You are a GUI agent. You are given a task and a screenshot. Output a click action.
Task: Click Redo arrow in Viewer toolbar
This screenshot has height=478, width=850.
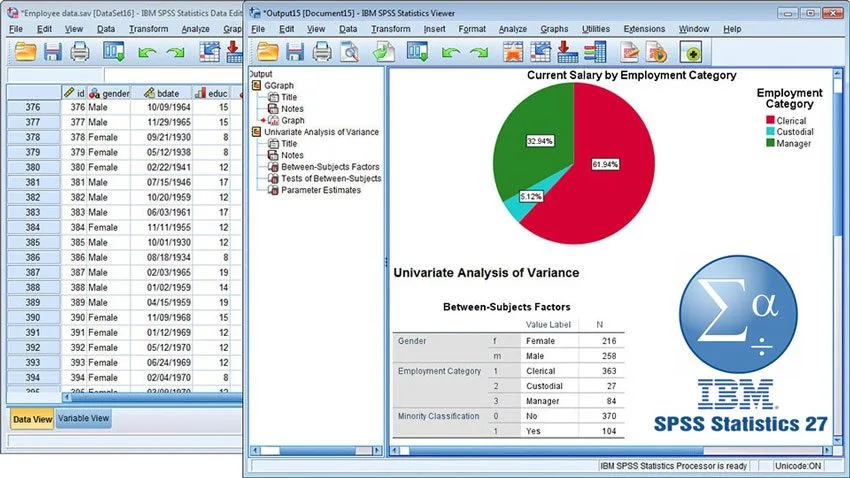click(479, 53)
